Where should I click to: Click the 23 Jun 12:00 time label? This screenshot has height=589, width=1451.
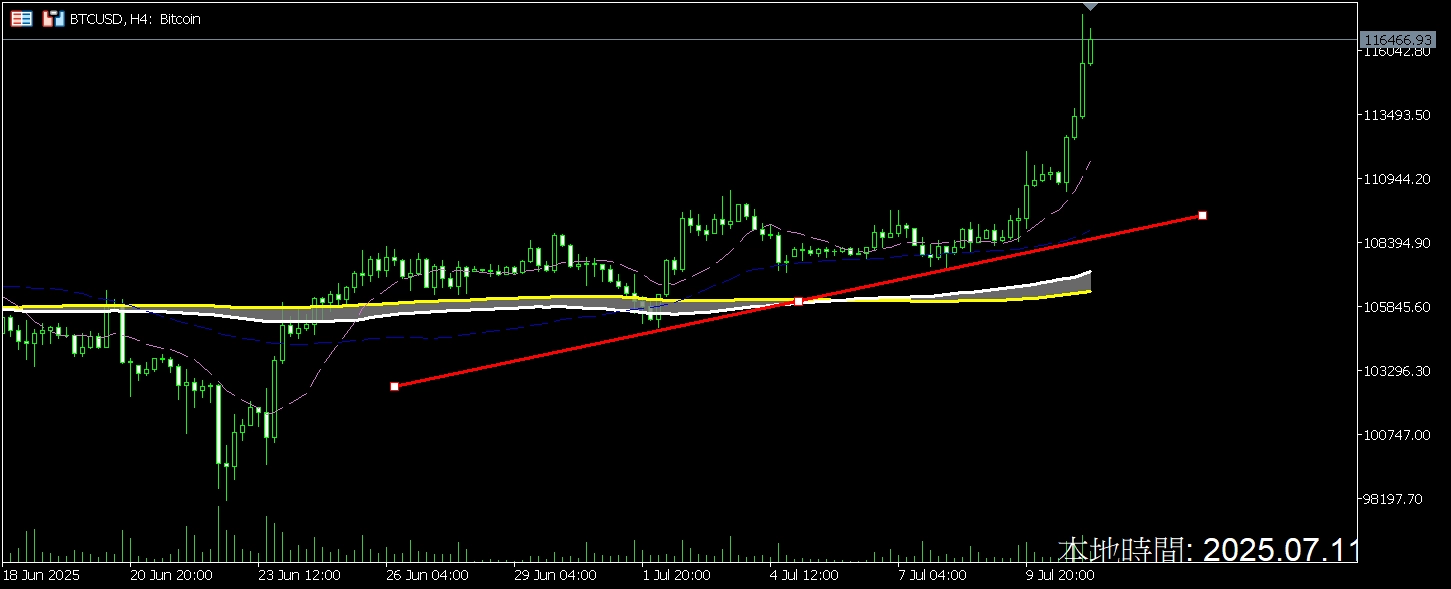pos(299,576)
